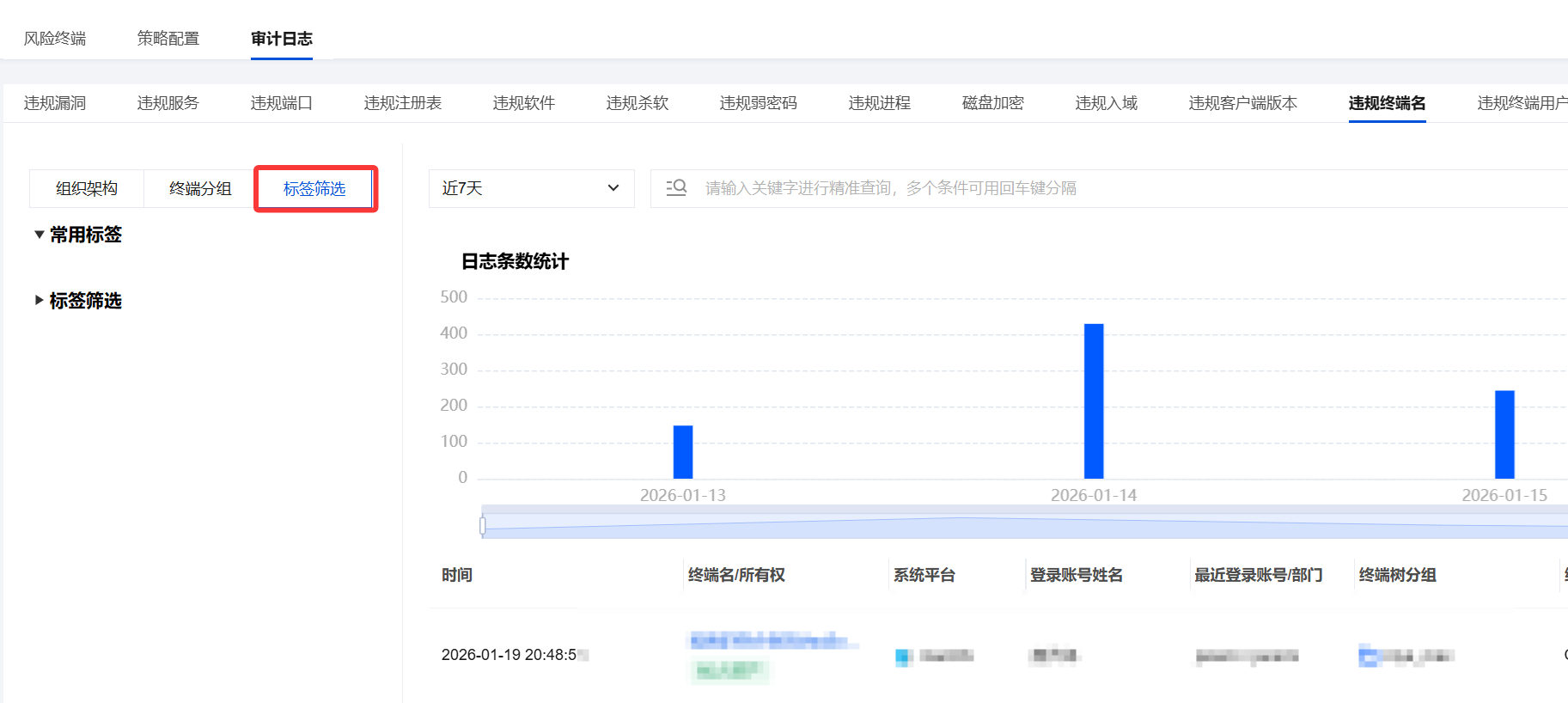Viewport: 1568px width, 703px height.
Task: Choose the 终端分组 filter button
Action: click(200, 188)
